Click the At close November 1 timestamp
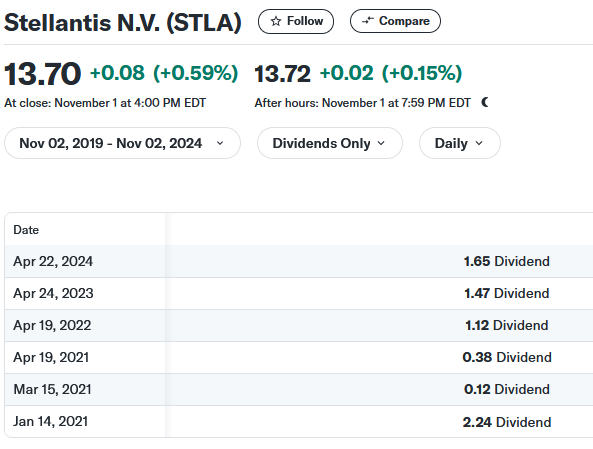The width and height of the screenshot is (593, 449). point(105,103)
